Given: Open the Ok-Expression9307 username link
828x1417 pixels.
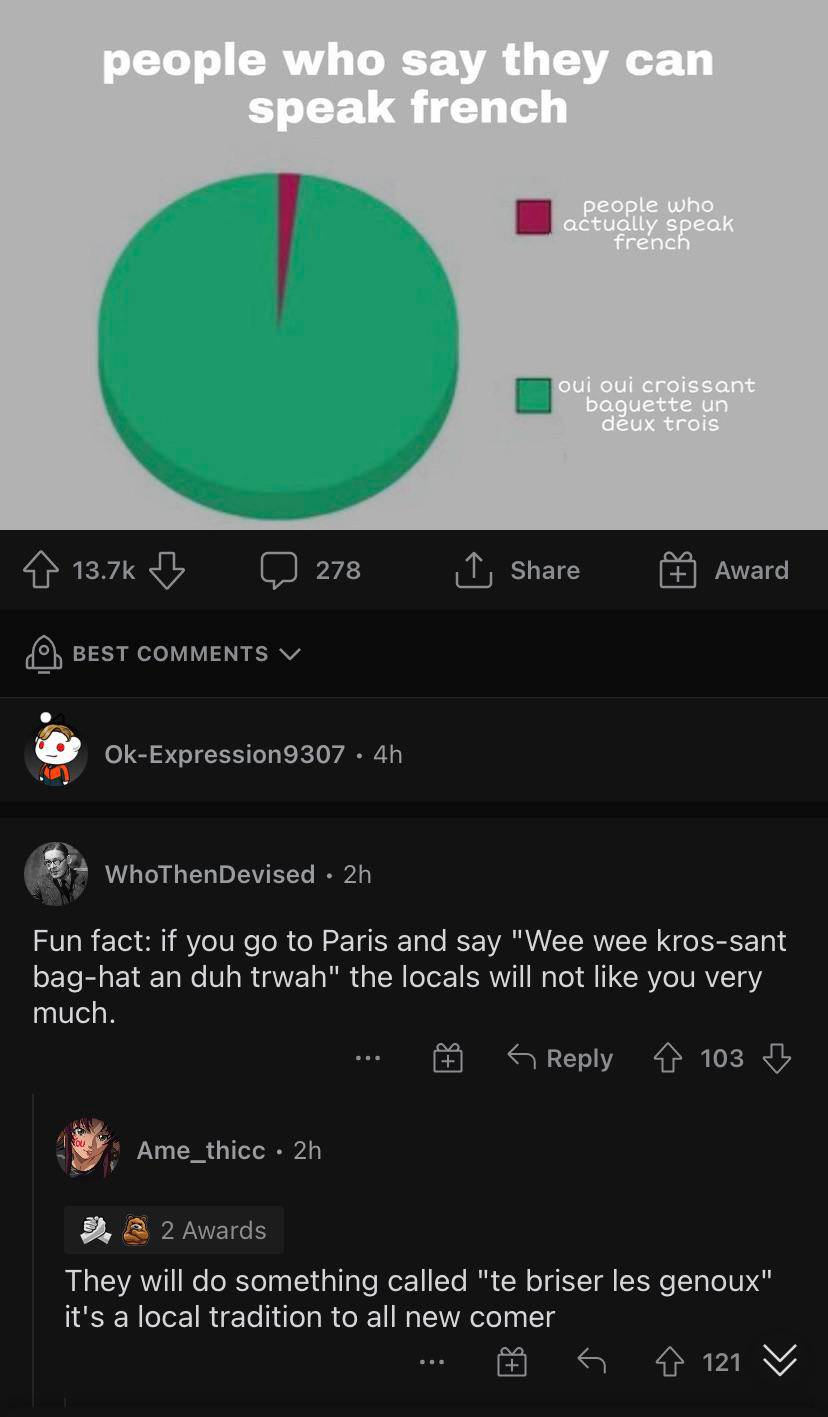Looking at the screenshot, I should pos(224,754).
